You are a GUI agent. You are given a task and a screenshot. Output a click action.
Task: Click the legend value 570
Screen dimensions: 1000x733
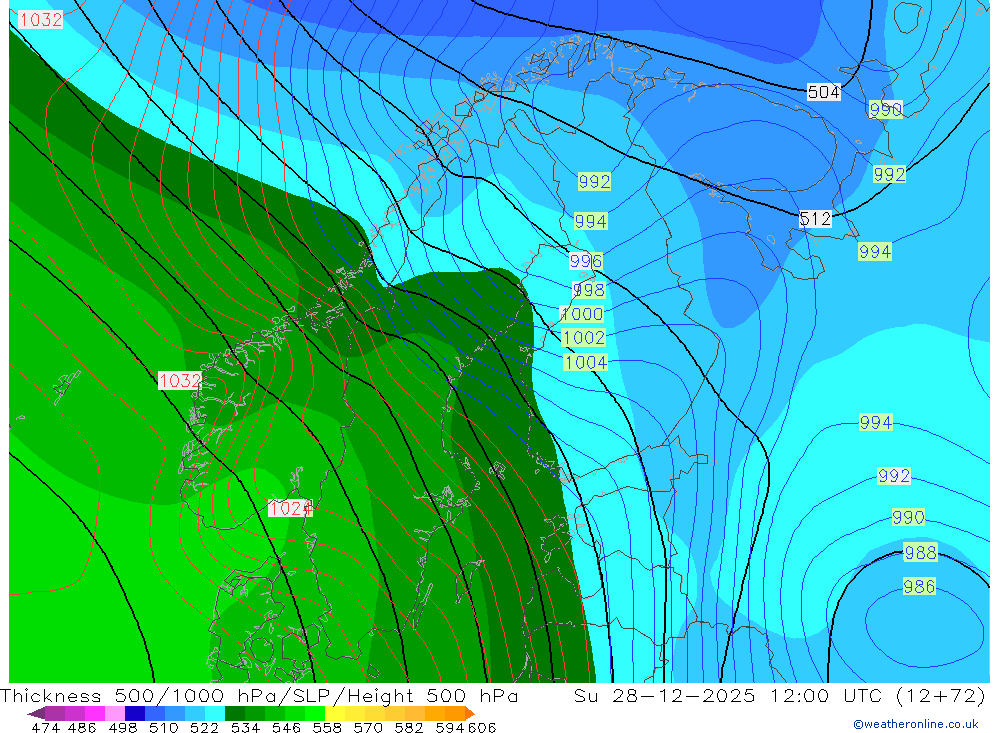point(368,727)
